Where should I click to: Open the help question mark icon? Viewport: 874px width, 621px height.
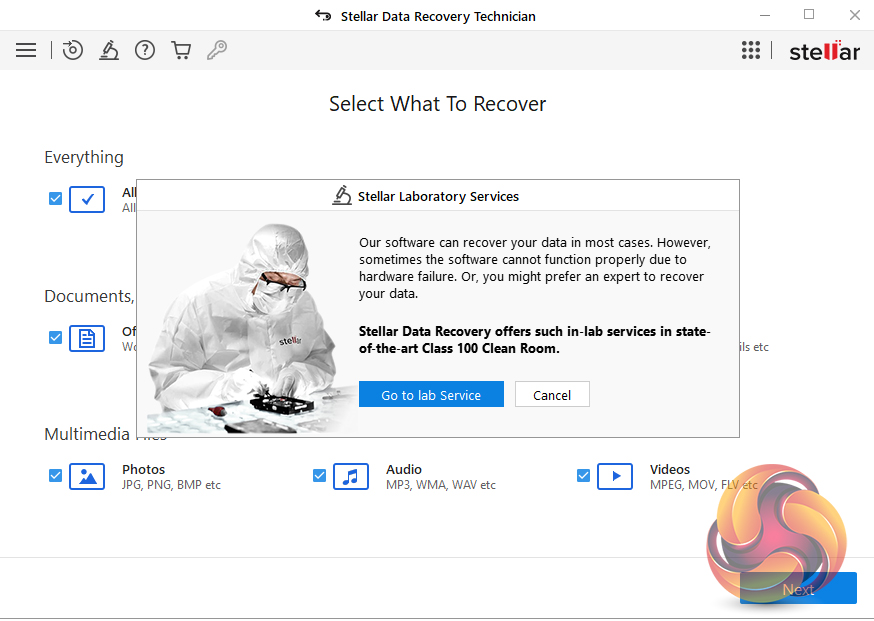click(145, 50)
